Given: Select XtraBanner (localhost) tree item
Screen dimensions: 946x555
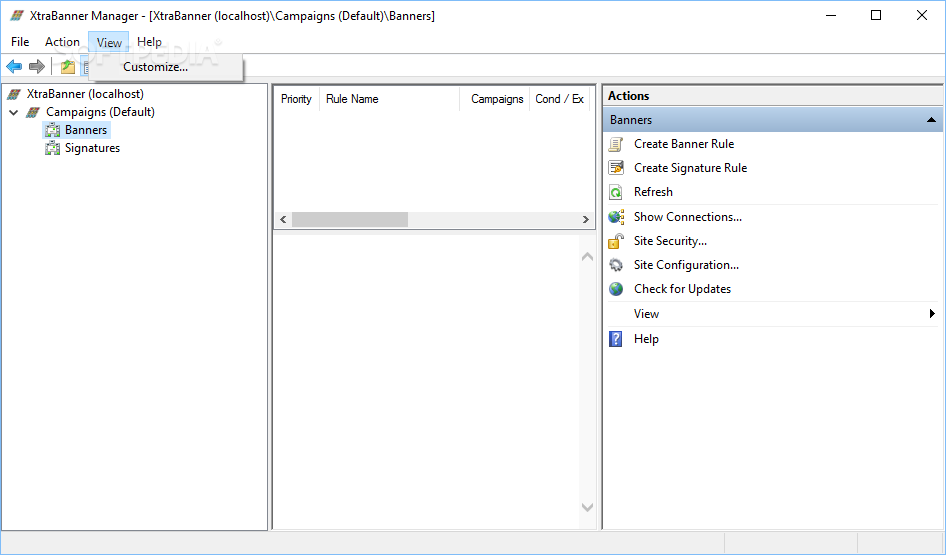Looking at the screenshot, I should tap(85, 94).
